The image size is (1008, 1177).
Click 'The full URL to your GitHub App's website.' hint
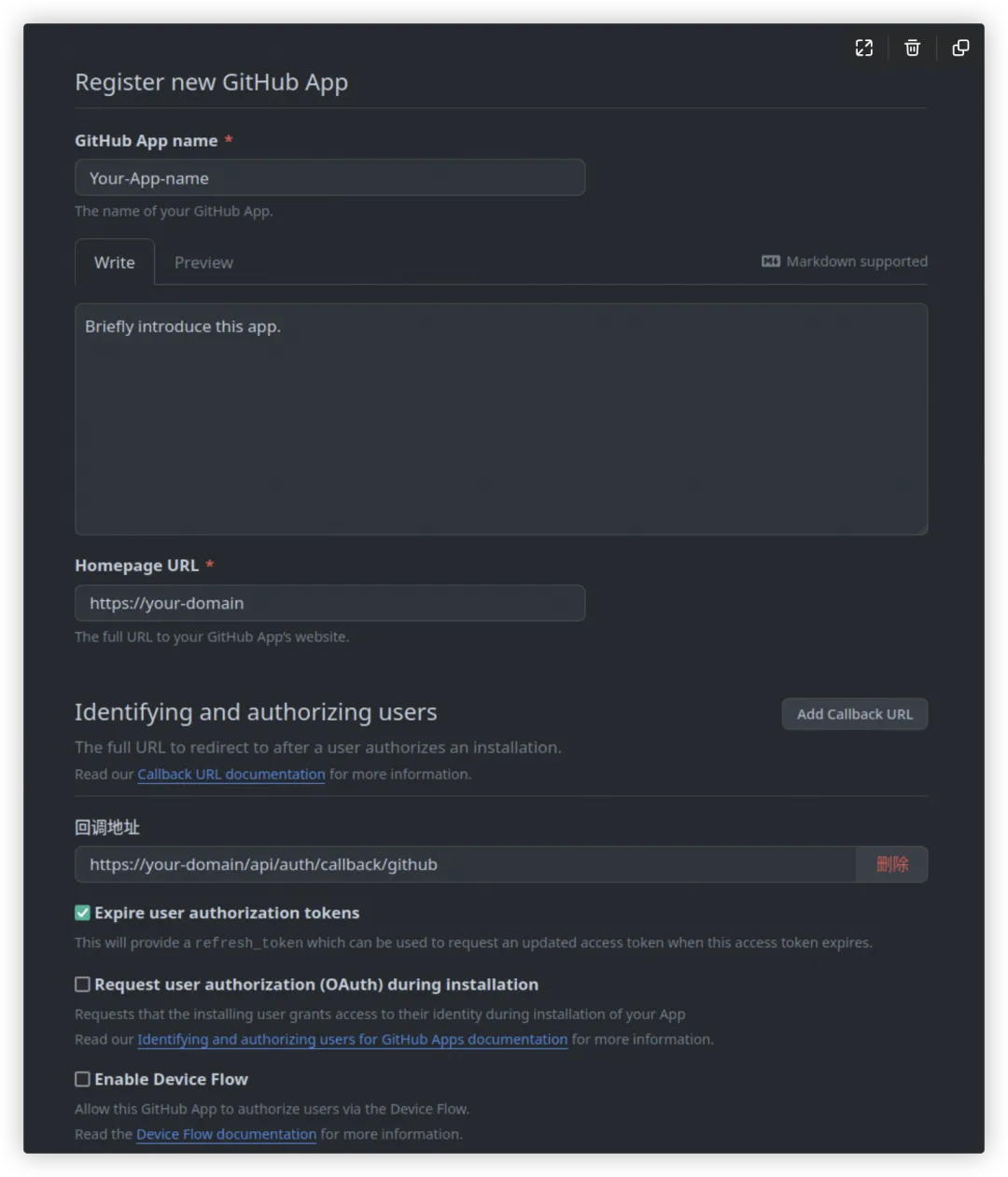[x=212, y=637]
